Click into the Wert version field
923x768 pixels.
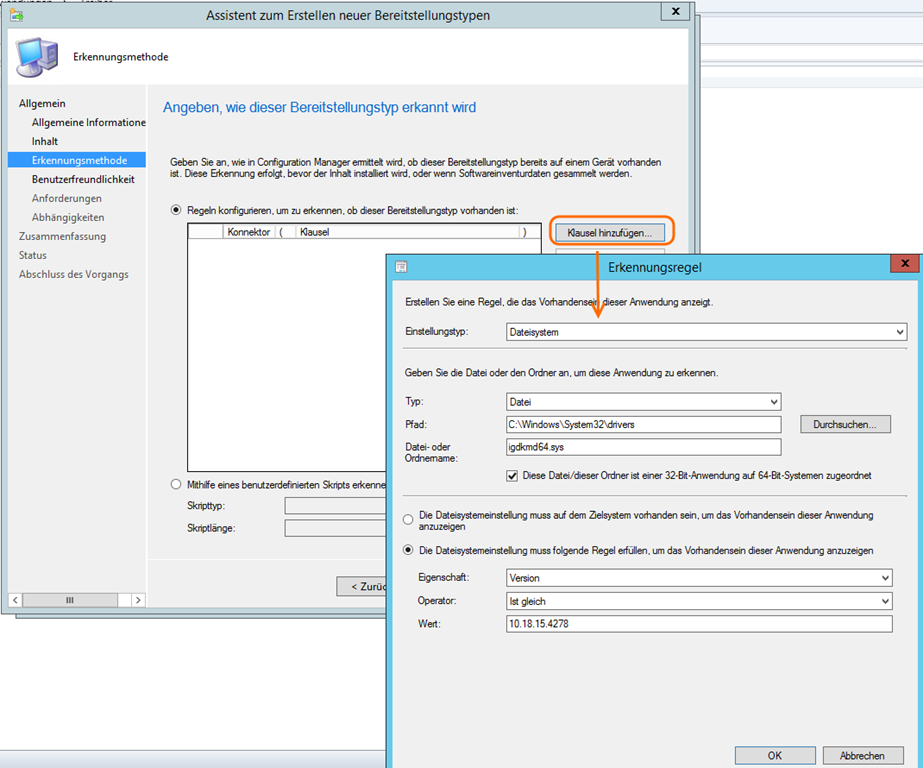pyautogui.click(x=698, y=624)
